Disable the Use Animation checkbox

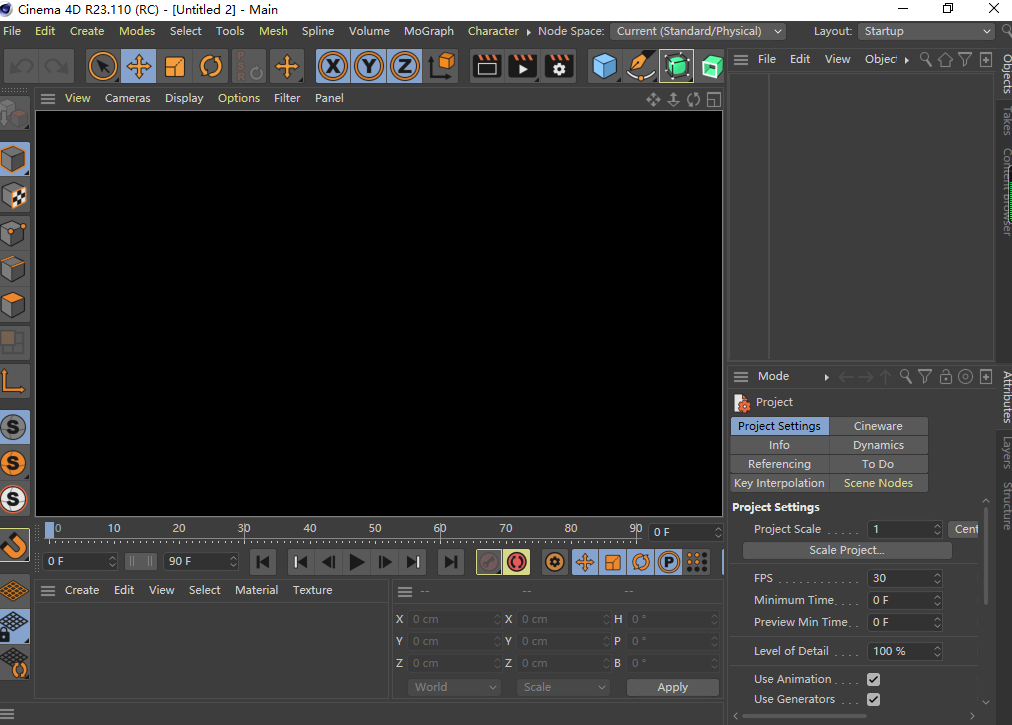point(873,678)
